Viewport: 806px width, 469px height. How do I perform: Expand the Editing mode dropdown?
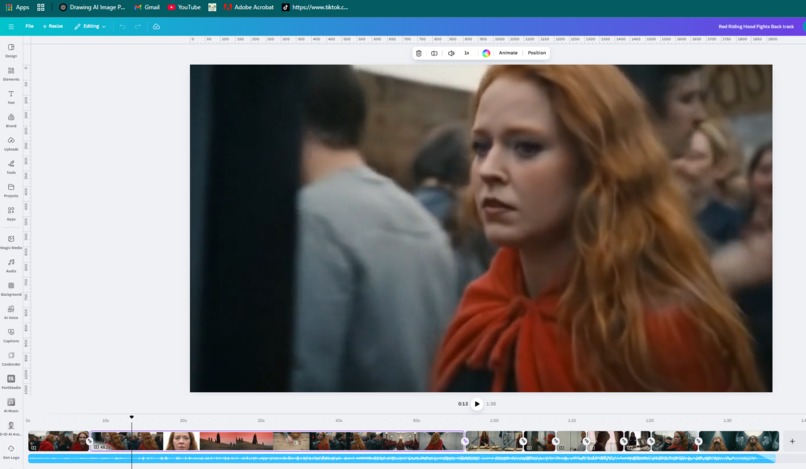click(x=90, y=26)
